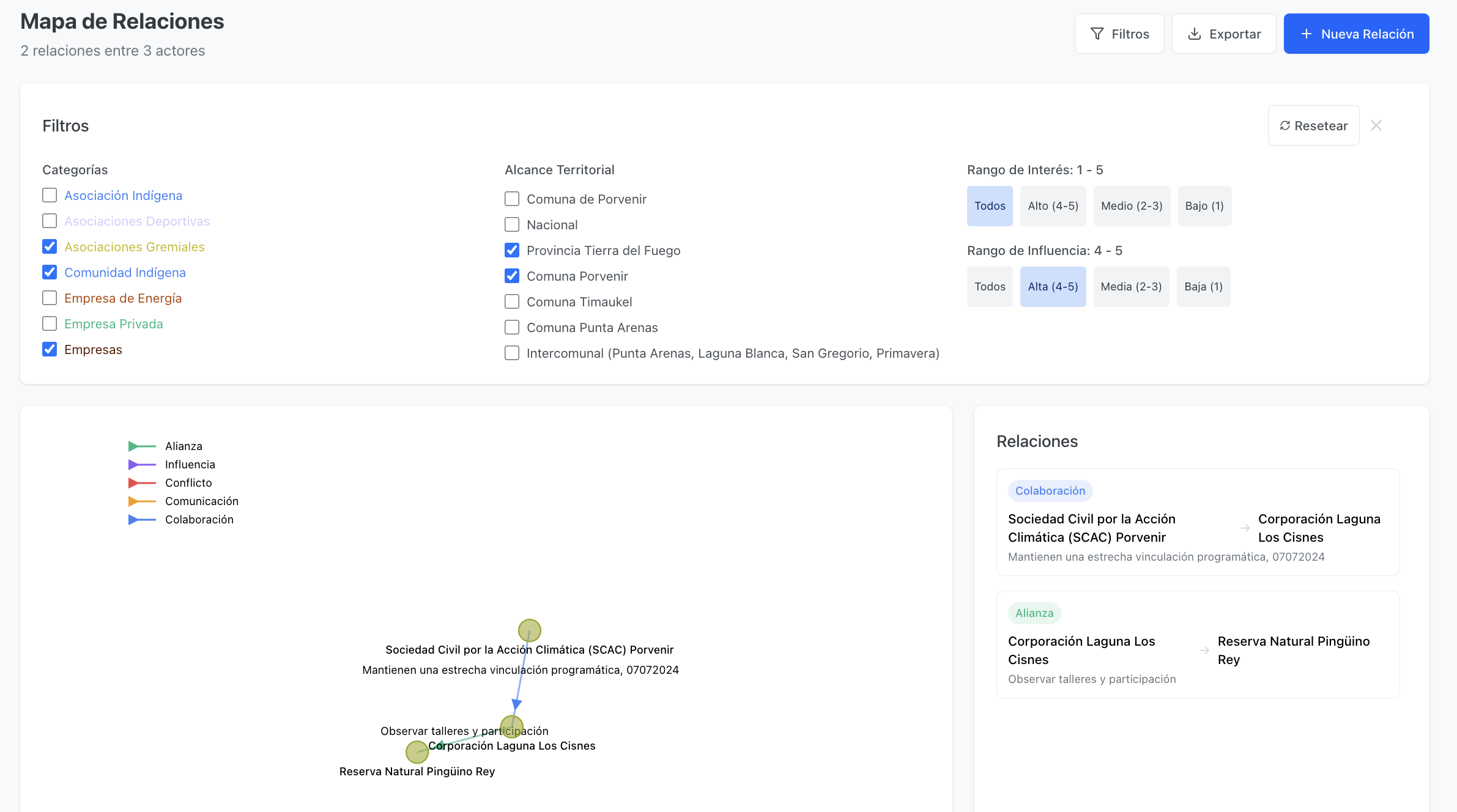Click the SCAC Porvenir graph node
The height and width of the screenshot is (812, 1457).
[530, 630]
